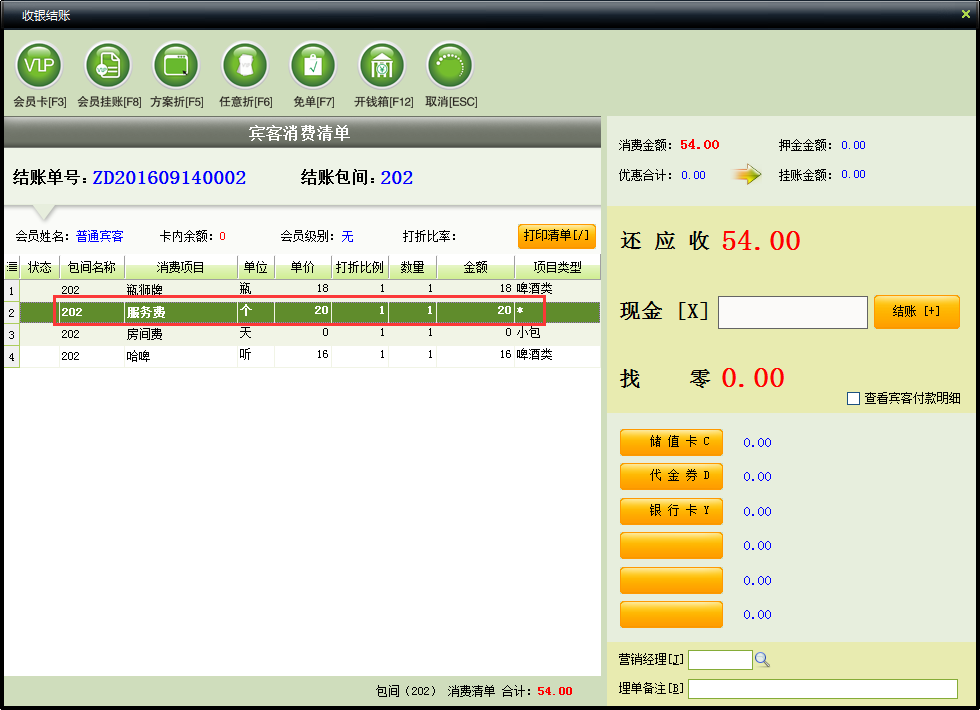Click the 找零 amount 0.00
980x710 pixels.
coord(752,378)
